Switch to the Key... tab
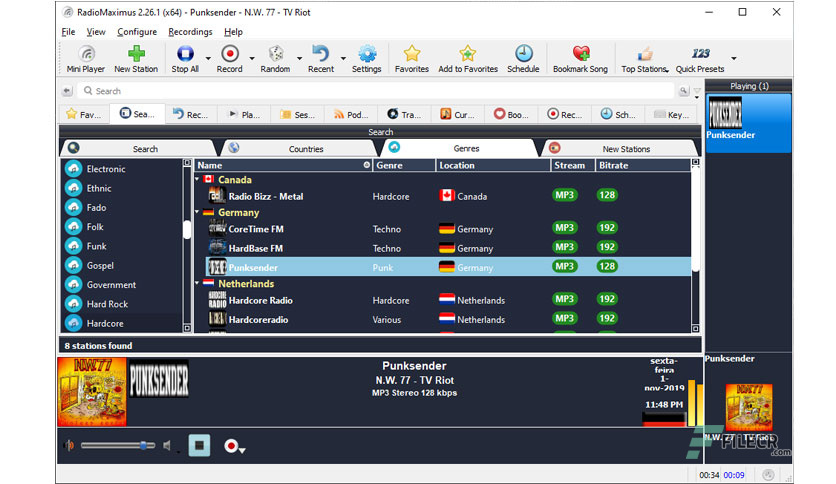The width and height of the screenshot is (836, 484). click(x=671, y=114)
